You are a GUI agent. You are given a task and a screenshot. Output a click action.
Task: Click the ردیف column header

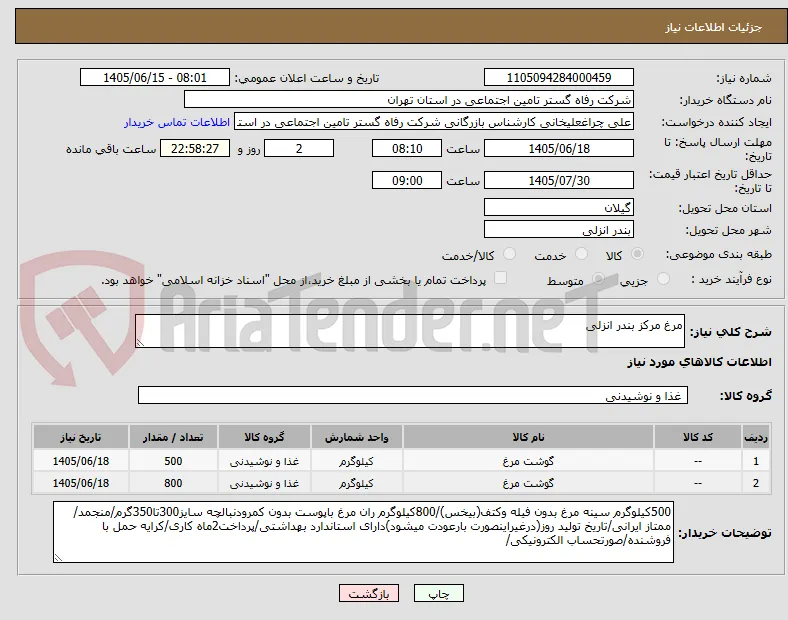pyautogui.click(x=756, y=437)
